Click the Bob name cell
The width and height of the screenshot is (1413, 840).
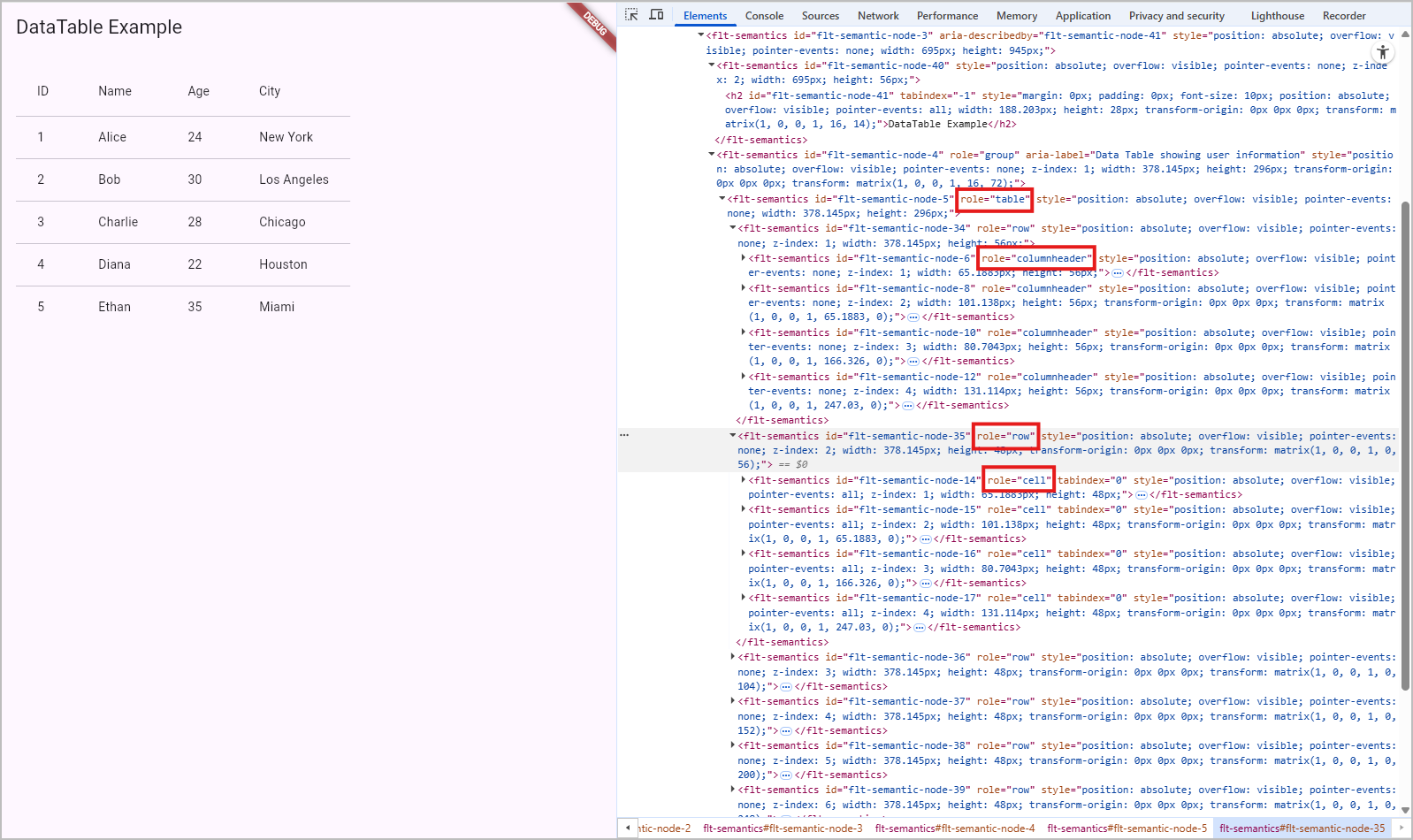pyautogui.click(x=110, y=179)
